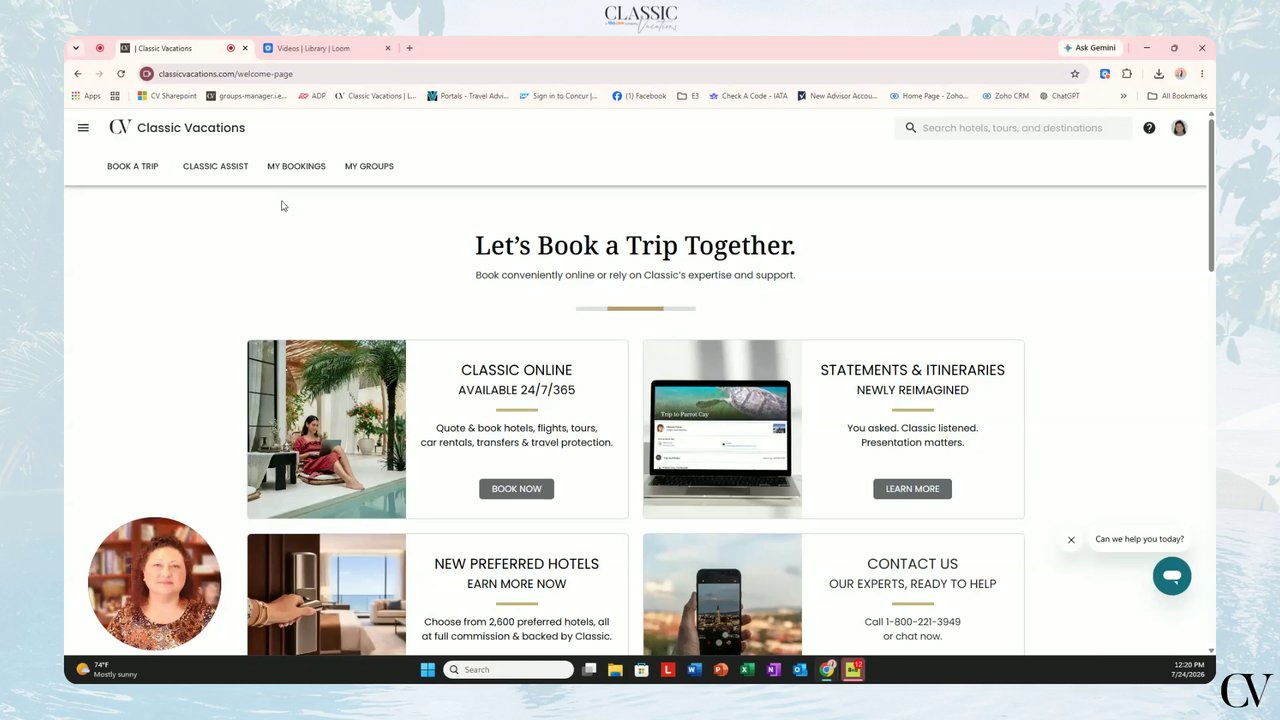Open File Explorer from the taskbar

(x=615, y=670)
